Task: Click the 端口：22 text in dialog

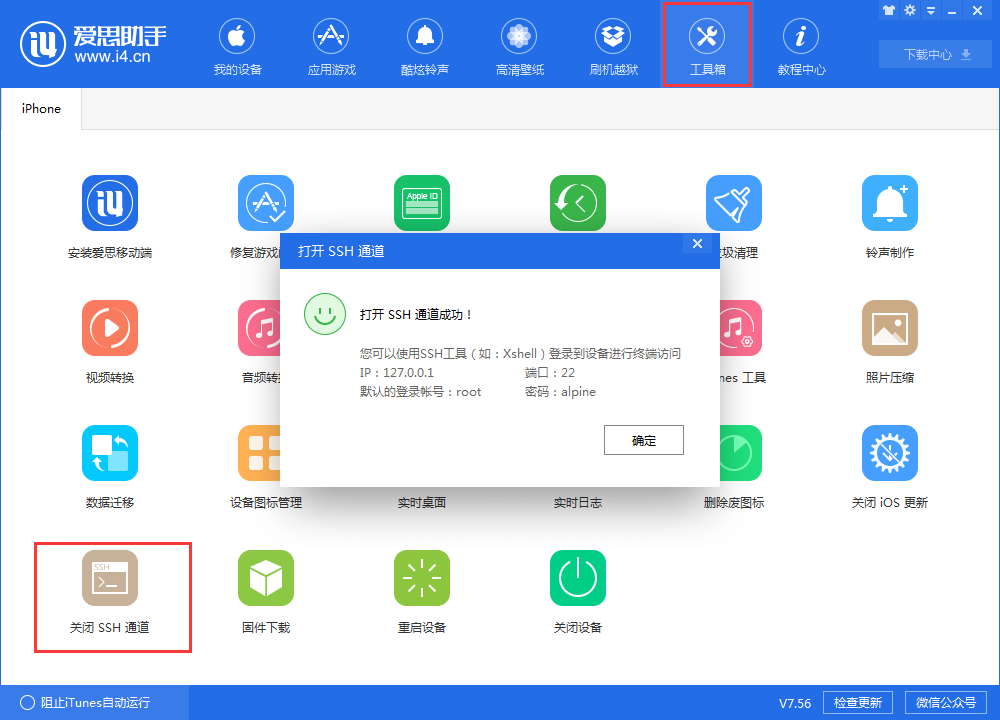Action: [550, 372]
